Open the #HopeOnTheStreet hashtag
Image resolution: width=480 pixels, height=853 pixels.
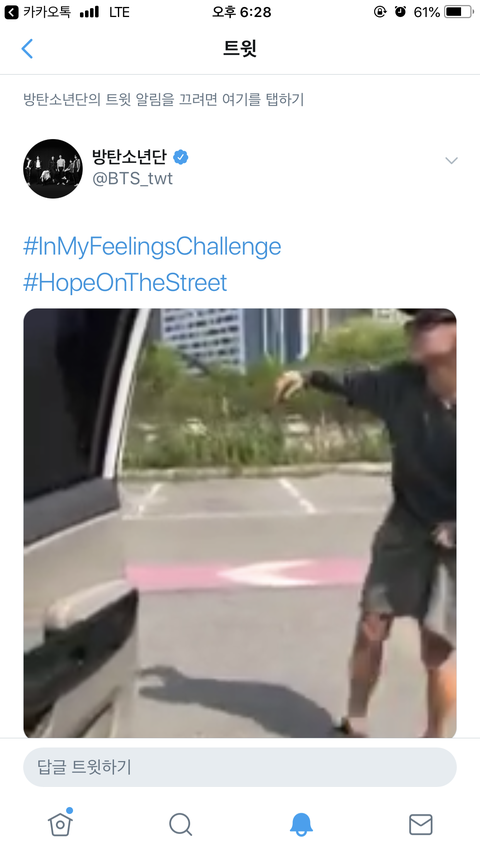click(125, 283)
